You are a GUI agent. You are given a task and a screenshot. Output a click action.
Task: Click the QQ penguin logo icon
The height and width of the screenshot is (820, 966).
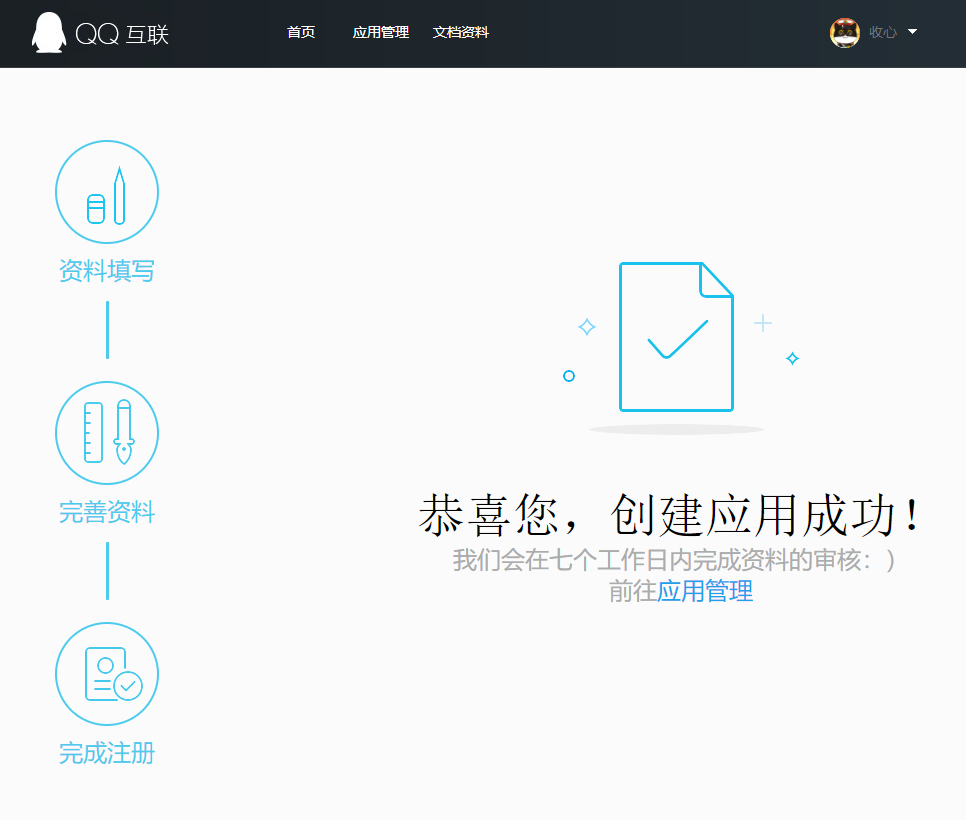pos(48,33)
